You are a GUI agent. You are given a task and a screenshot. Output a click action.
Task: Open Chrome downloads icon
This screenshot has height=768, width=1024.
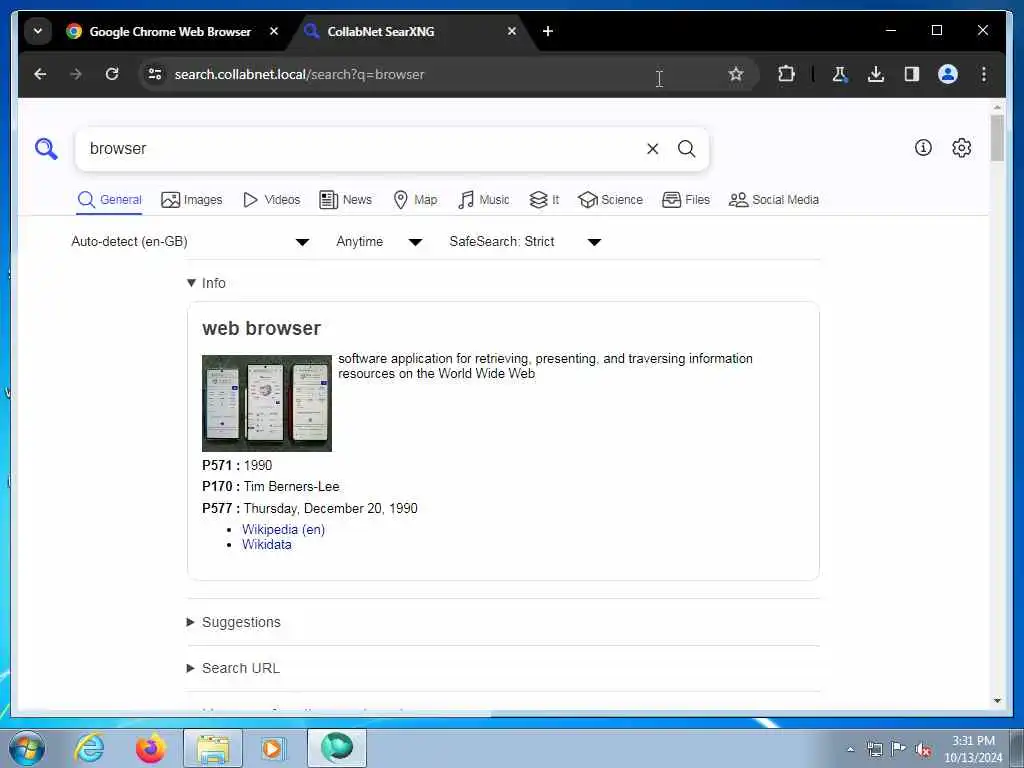[876, 74]
